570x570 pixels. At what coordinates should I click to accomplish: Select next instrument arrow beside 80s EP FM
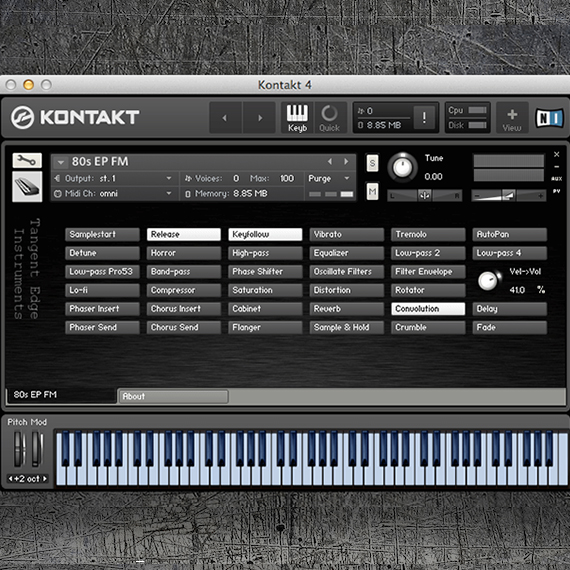(x=346, y=161)
